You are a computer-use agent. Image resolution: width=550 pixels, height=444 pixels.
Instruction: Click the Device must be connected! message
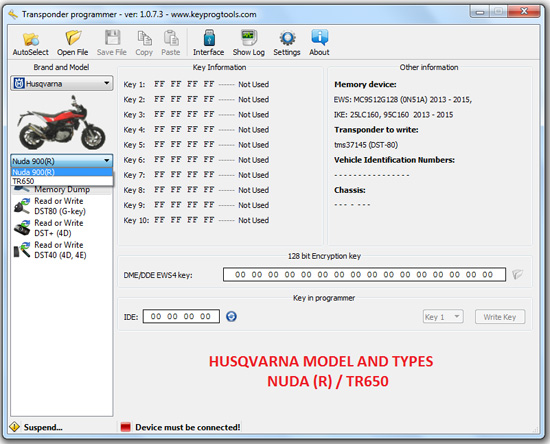click(x=188, y=427)
